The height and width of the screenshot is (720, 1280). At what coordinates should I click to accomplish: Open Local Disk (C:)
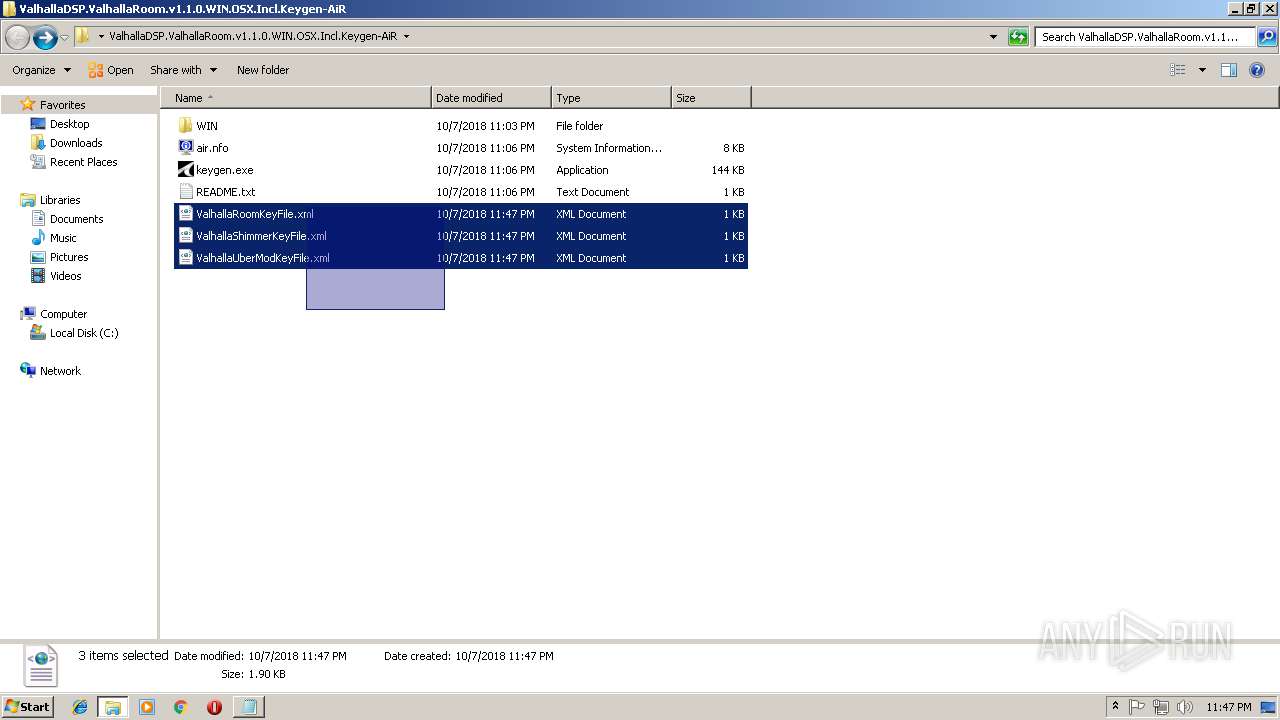(x=84, y=333)
